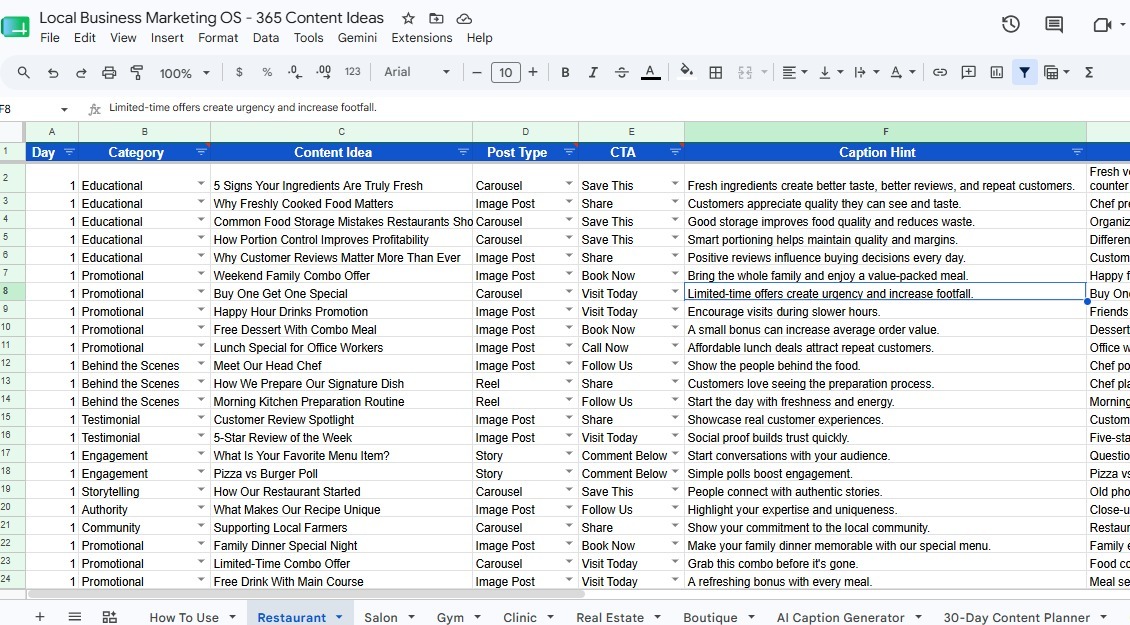Image resolution: width=1130 pixels, height=625 pixels.
Task: Open the fill color picker
Action: [687, 71]
